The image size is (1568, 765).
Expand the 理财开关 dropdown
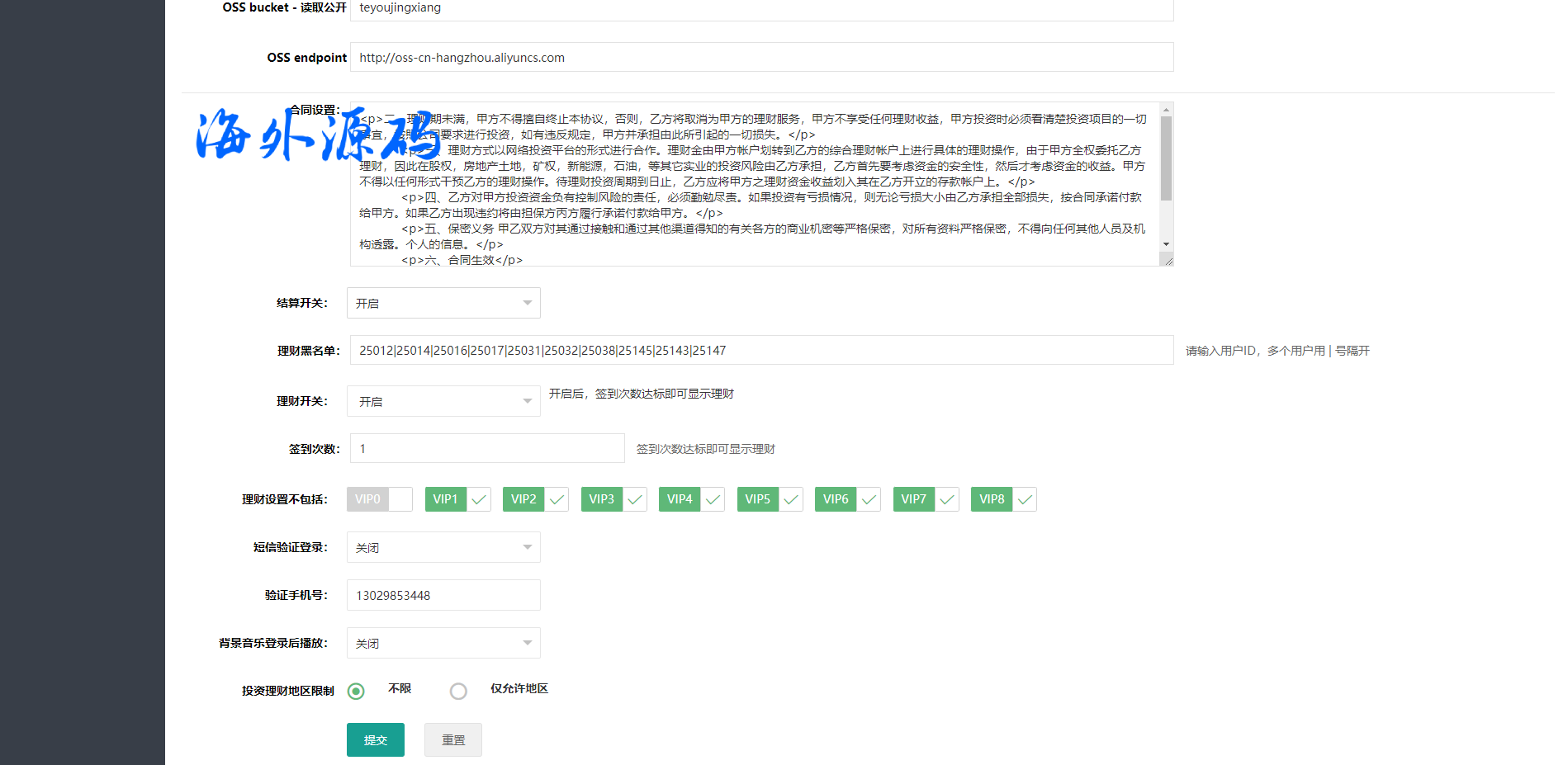(443, 401)
